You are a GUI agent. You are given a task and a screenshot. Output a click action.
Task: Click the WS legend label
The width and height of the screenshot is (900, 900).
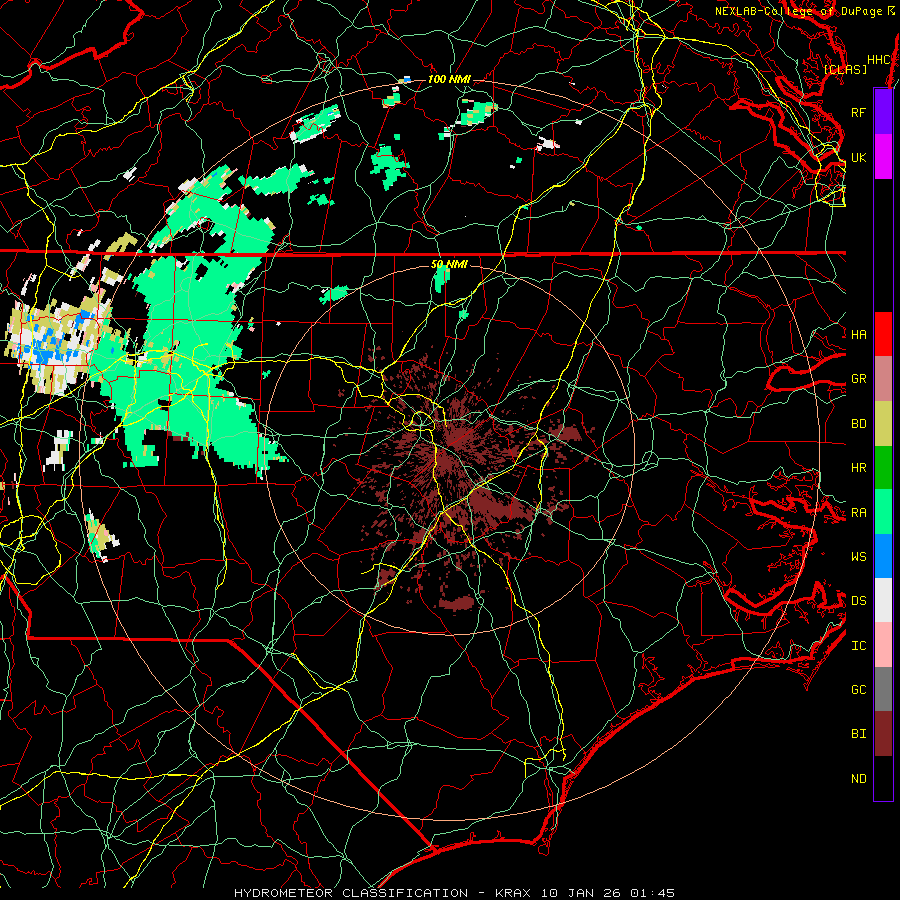859,556
